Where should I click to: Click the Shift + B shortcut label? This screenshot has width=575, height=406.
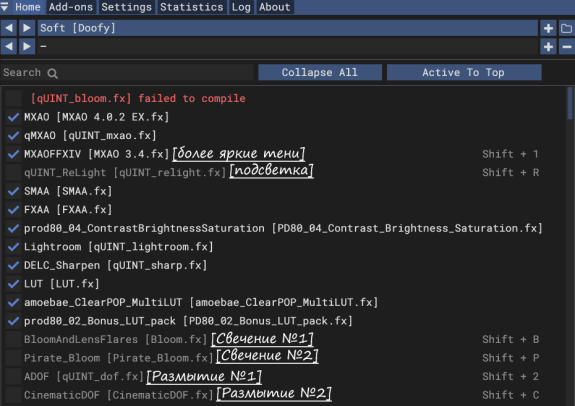(510, 339)
